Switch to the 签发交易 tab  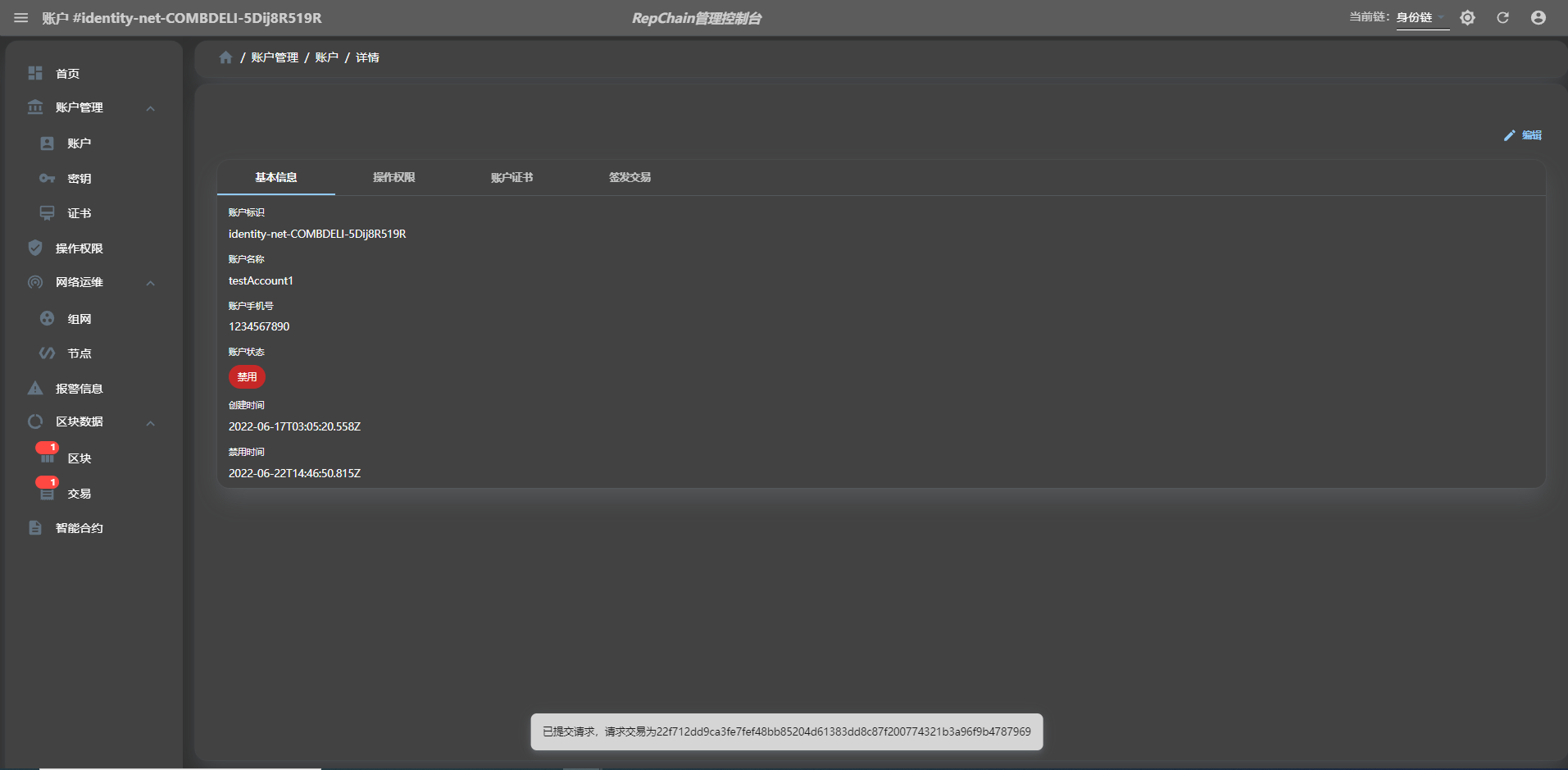click(x=630, y=177)
